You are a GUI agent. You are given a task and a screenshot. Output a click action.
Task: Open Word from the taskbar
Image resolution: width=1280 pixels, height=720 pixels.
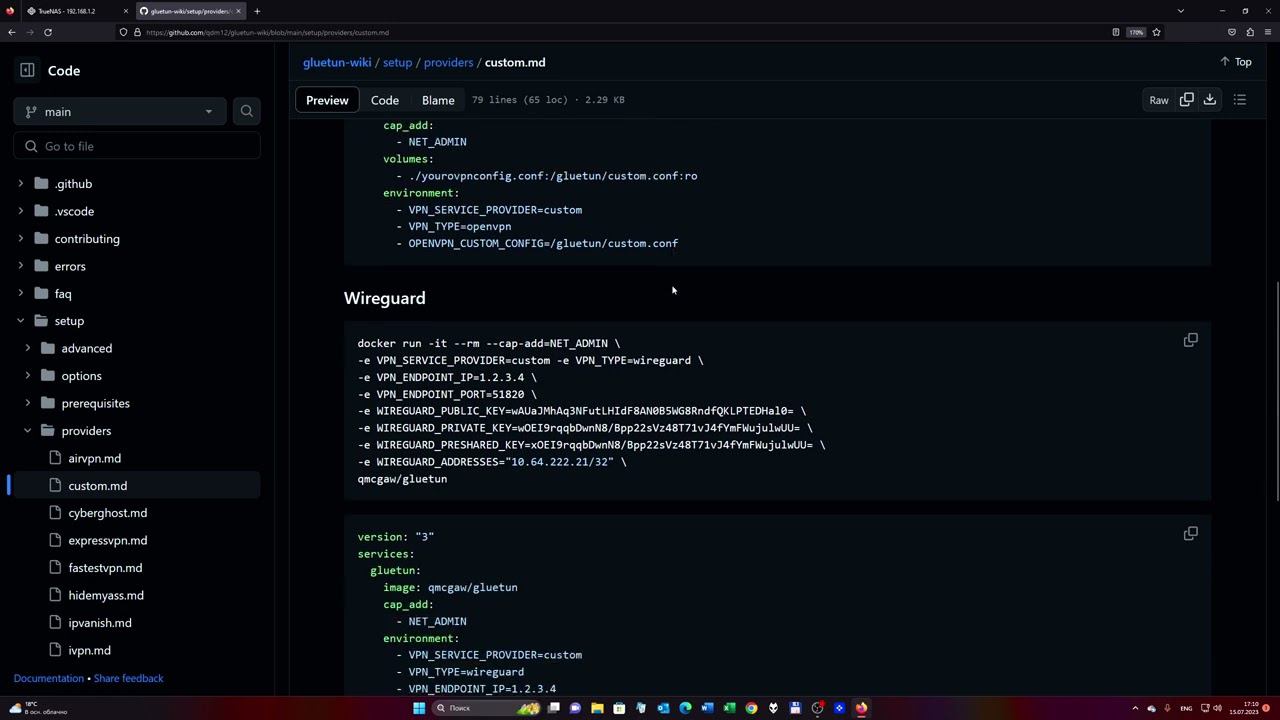[707, 708]
